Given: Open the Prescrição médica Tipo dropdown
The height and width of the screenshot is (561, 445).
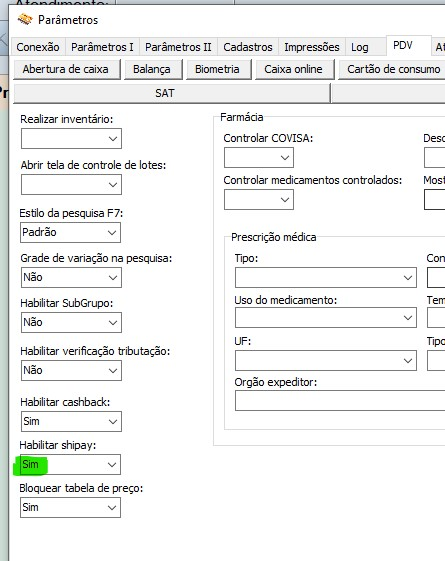Looking at the screenshot, I should tap(326, 277).
